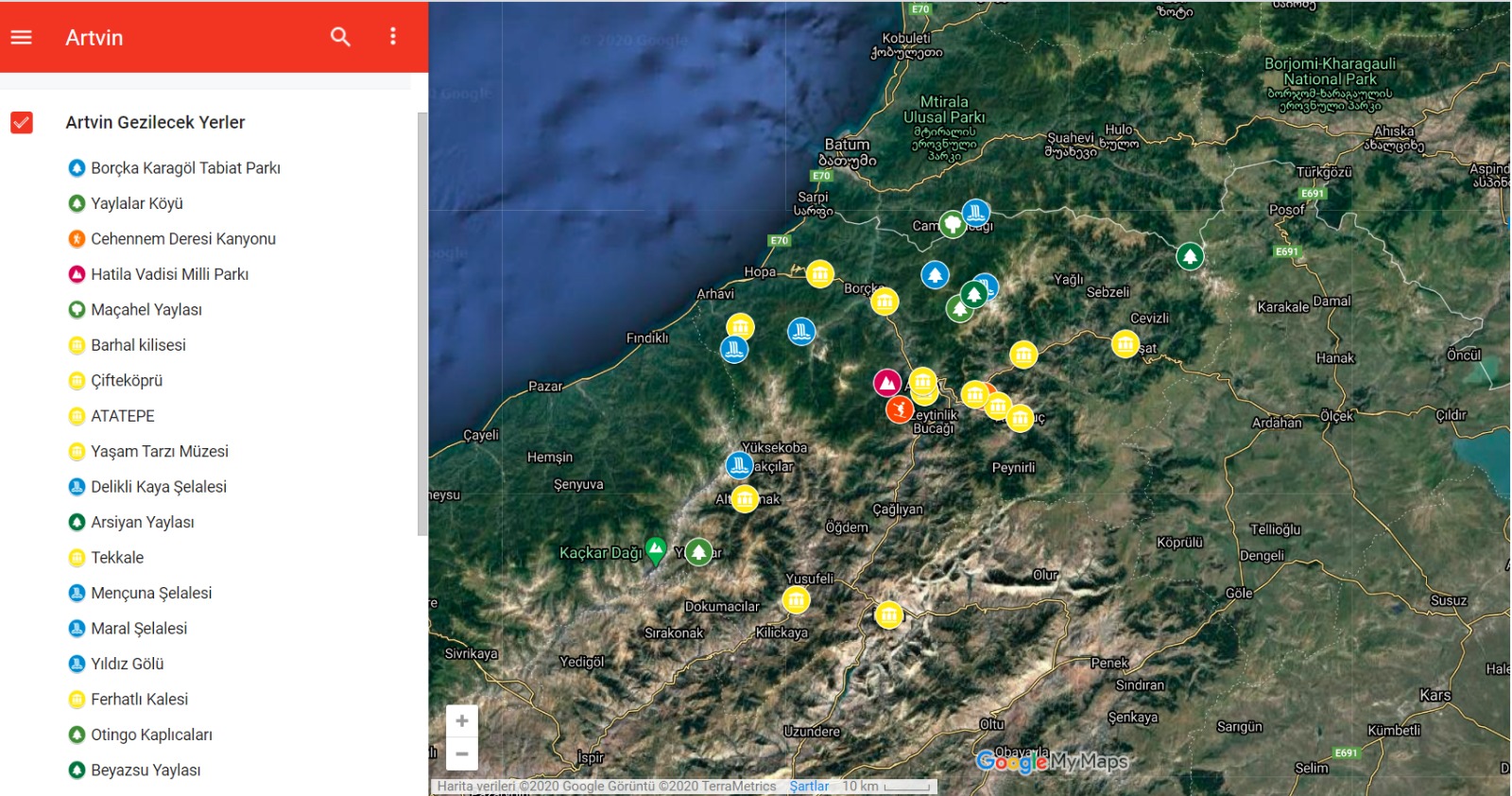Click the blue waterfall marker near Yüksekoba
The height and width of the screenshot is (796, 1512).
(x=739, y=465)
